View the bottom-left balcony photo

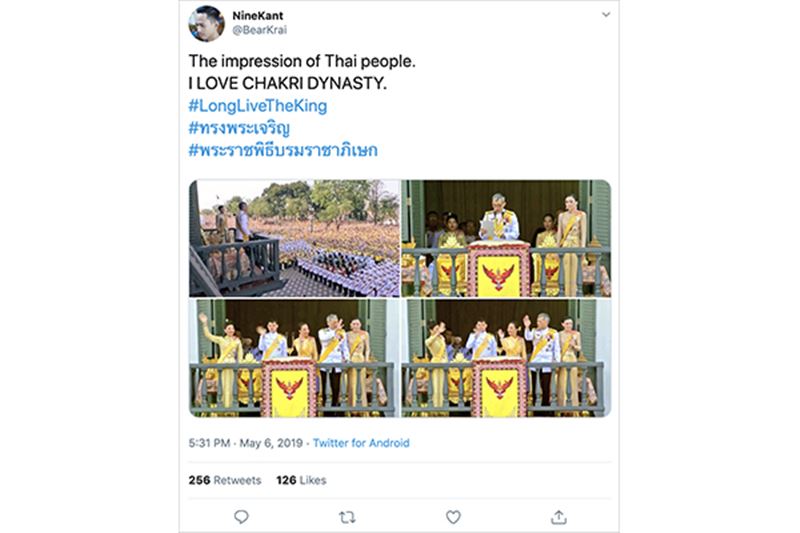pos(294,358)
